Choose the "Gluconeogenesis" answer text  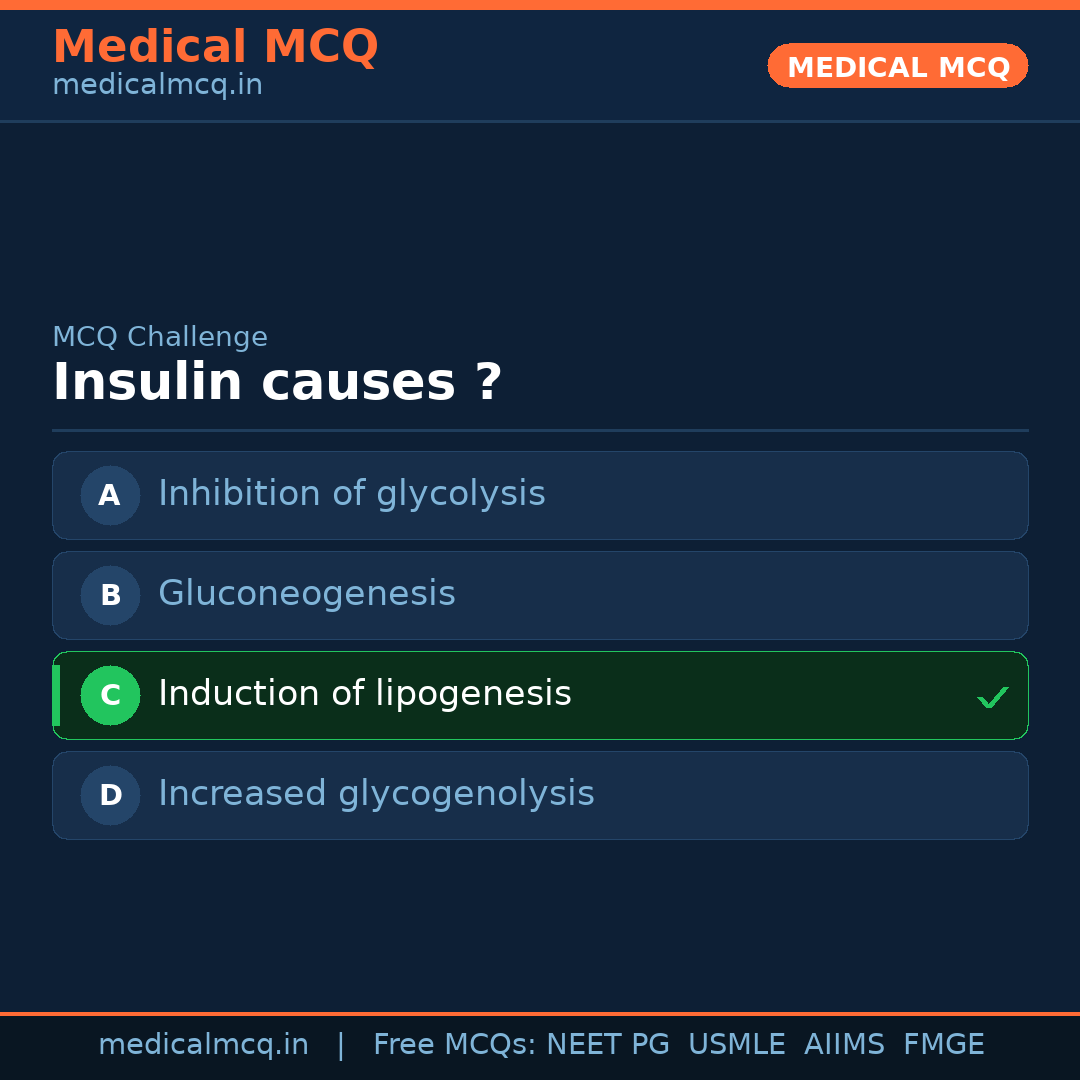coord(307,594)
